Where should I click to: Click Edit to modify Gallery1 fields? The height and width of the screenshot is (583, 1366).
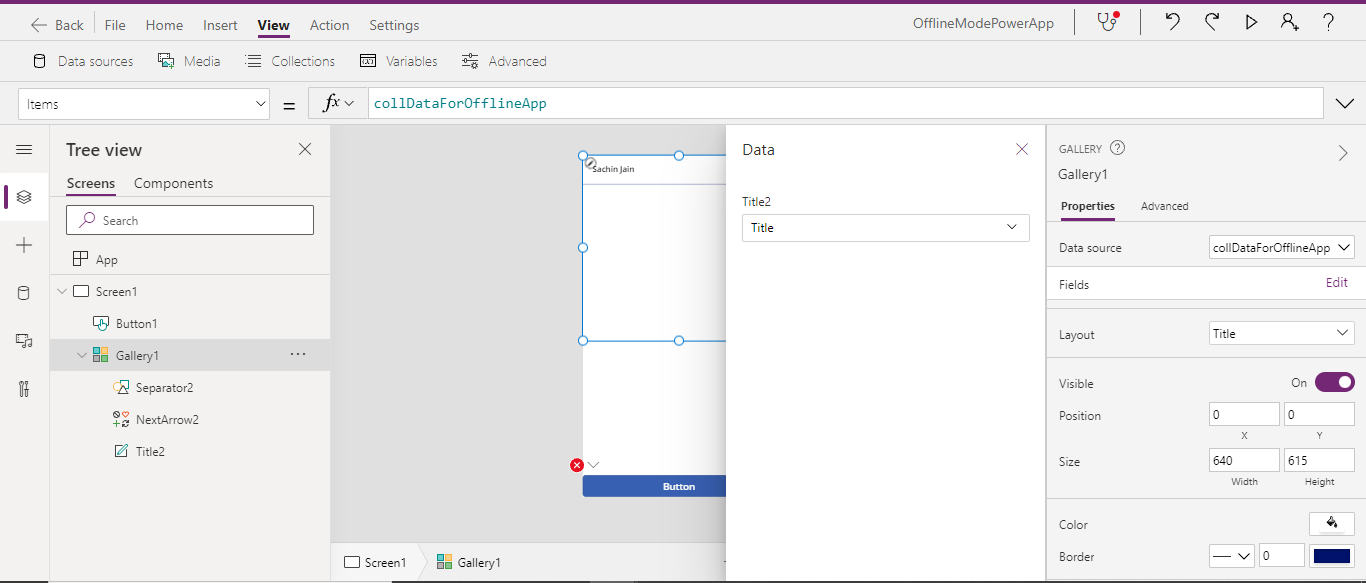coord(1336,282)
